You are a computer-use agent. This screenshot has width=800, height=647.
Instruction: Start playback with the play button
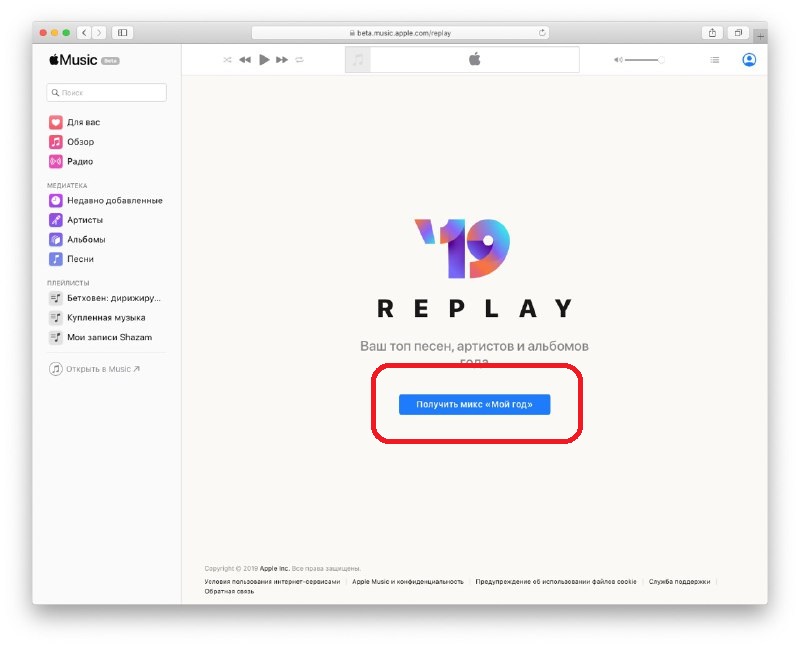click(x=264, y=60)
